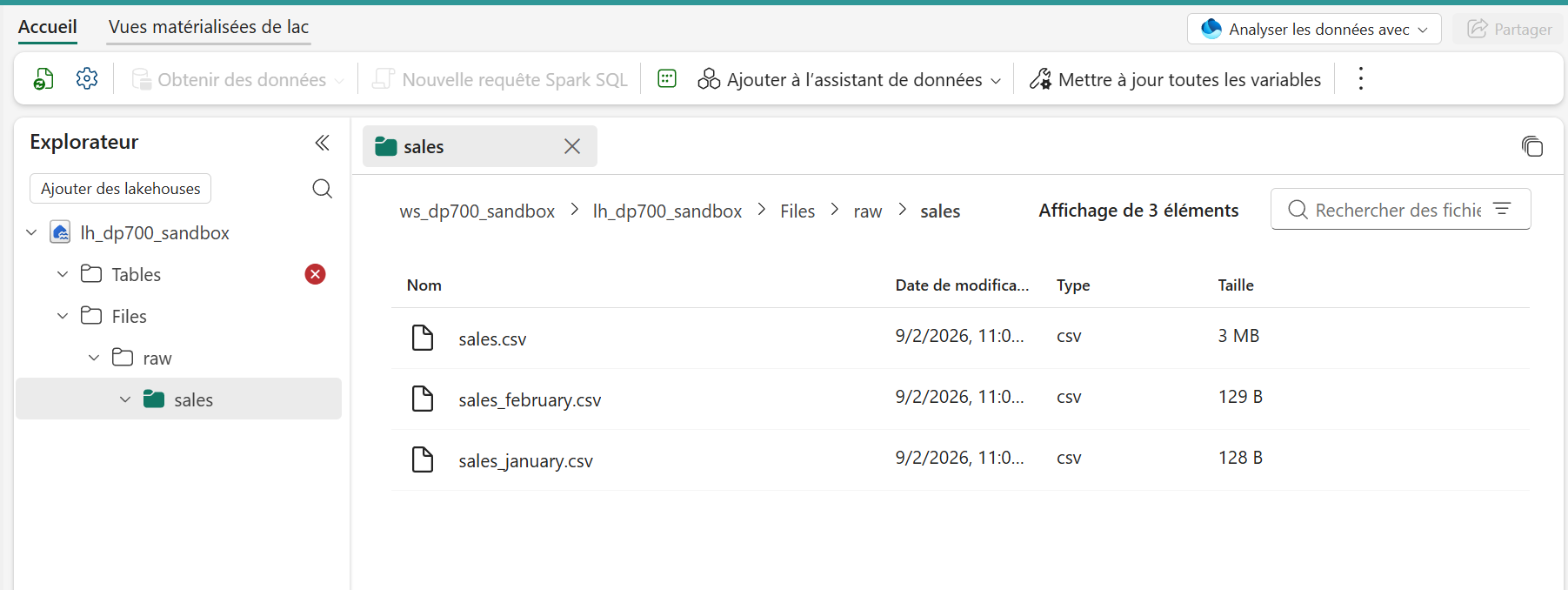Click the sales_february.csv file icon

(x=423, y=399)
